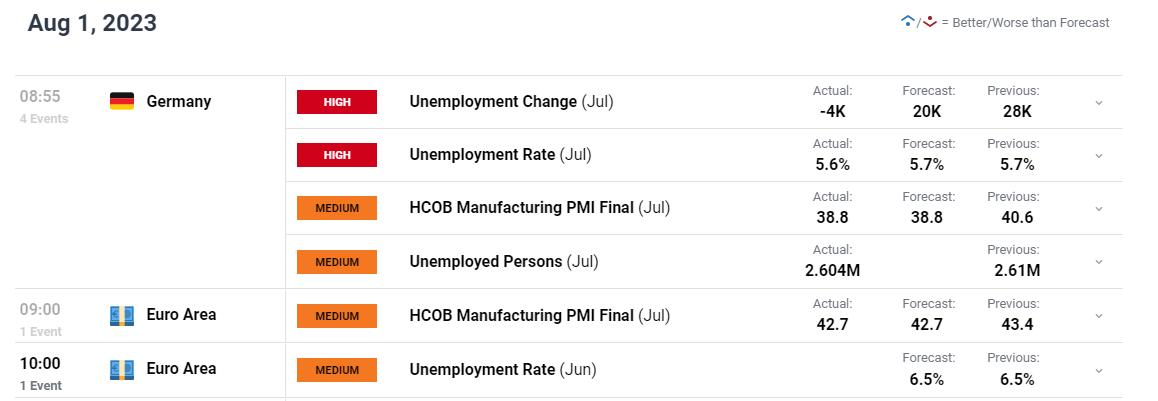The image size is (1158, 401).
Task: Open the Unemployment Change (Jul) event
Action: pyautogui.click(x=511, y=102)
